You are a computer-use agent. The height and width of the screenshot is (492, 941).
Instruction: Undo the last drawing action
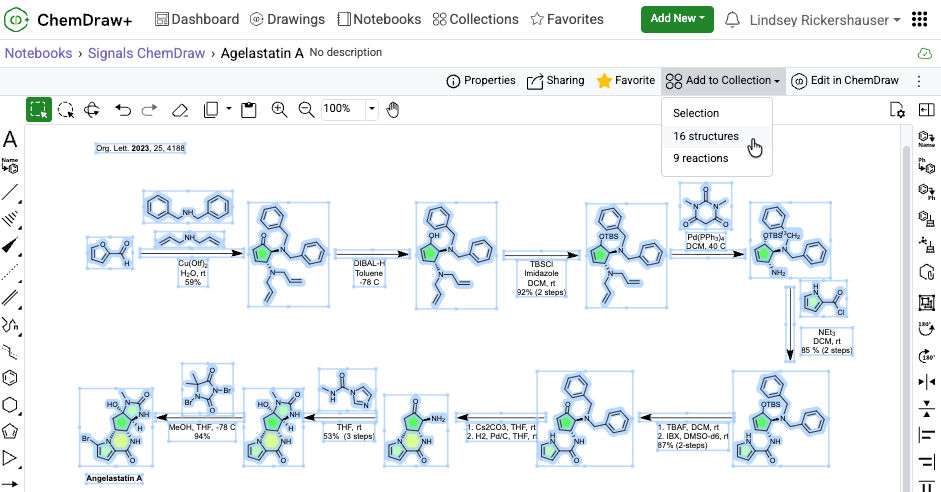[123, 110]
